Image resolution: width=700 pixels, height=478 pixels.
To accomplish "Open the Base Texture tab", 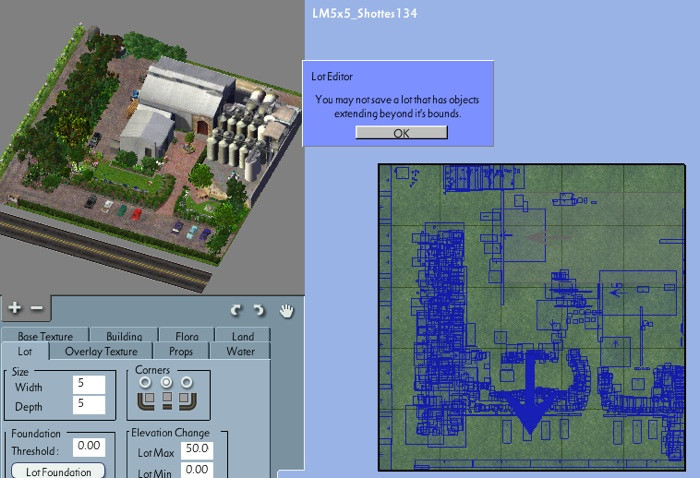I will pos(46,336).
